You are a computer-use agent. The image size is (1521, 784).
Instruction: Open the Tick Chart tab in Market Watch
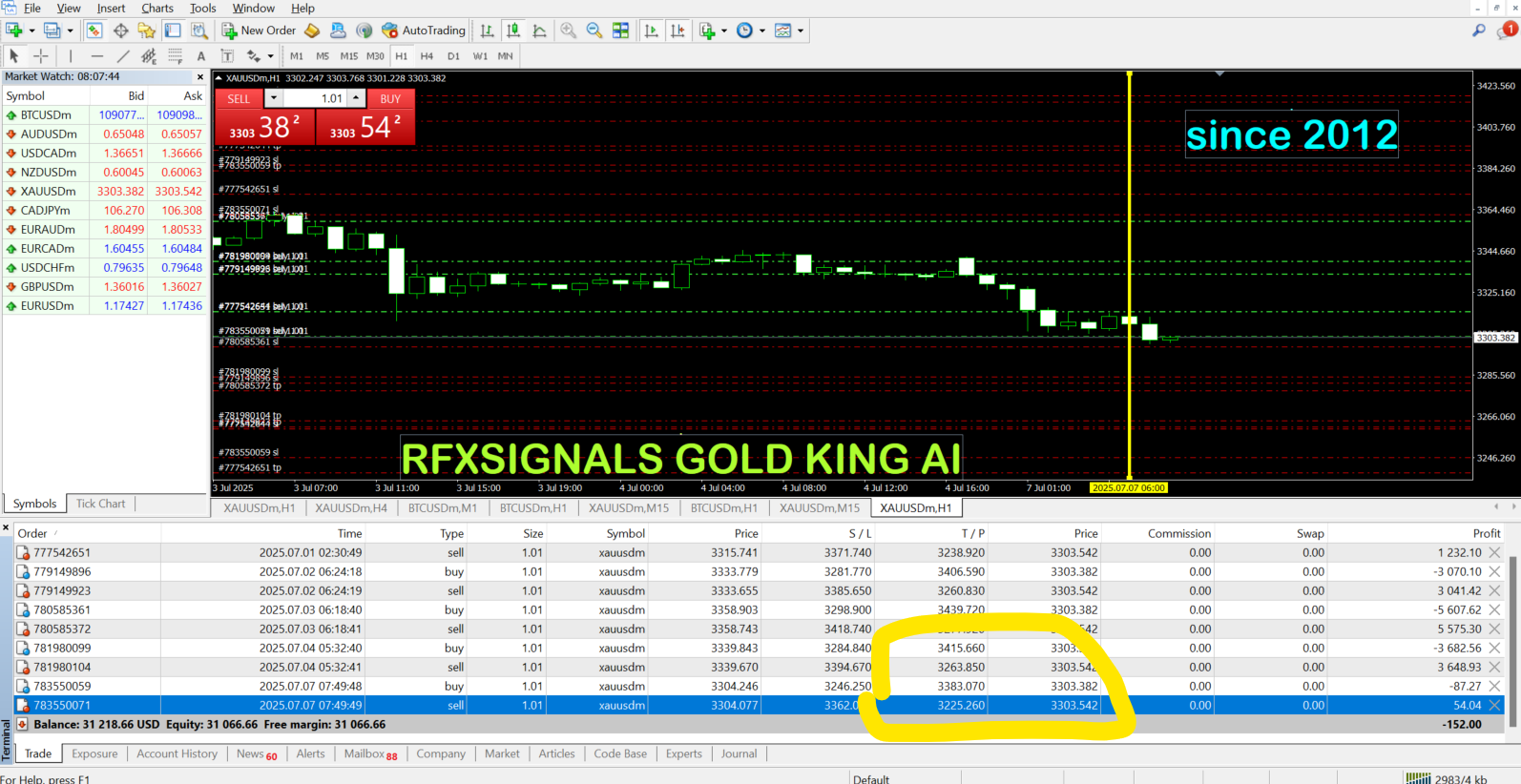tap(100, 504)
